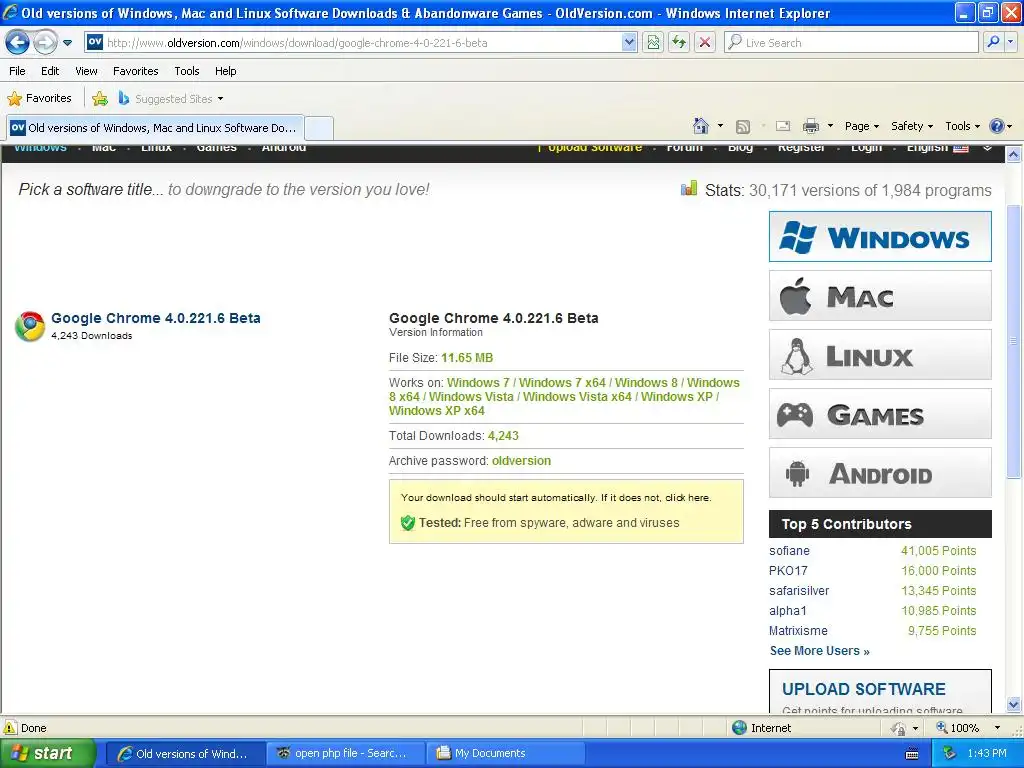Screen dimensions: 1024x768
Task: Click the Android platform button
Action: (880, 473)
